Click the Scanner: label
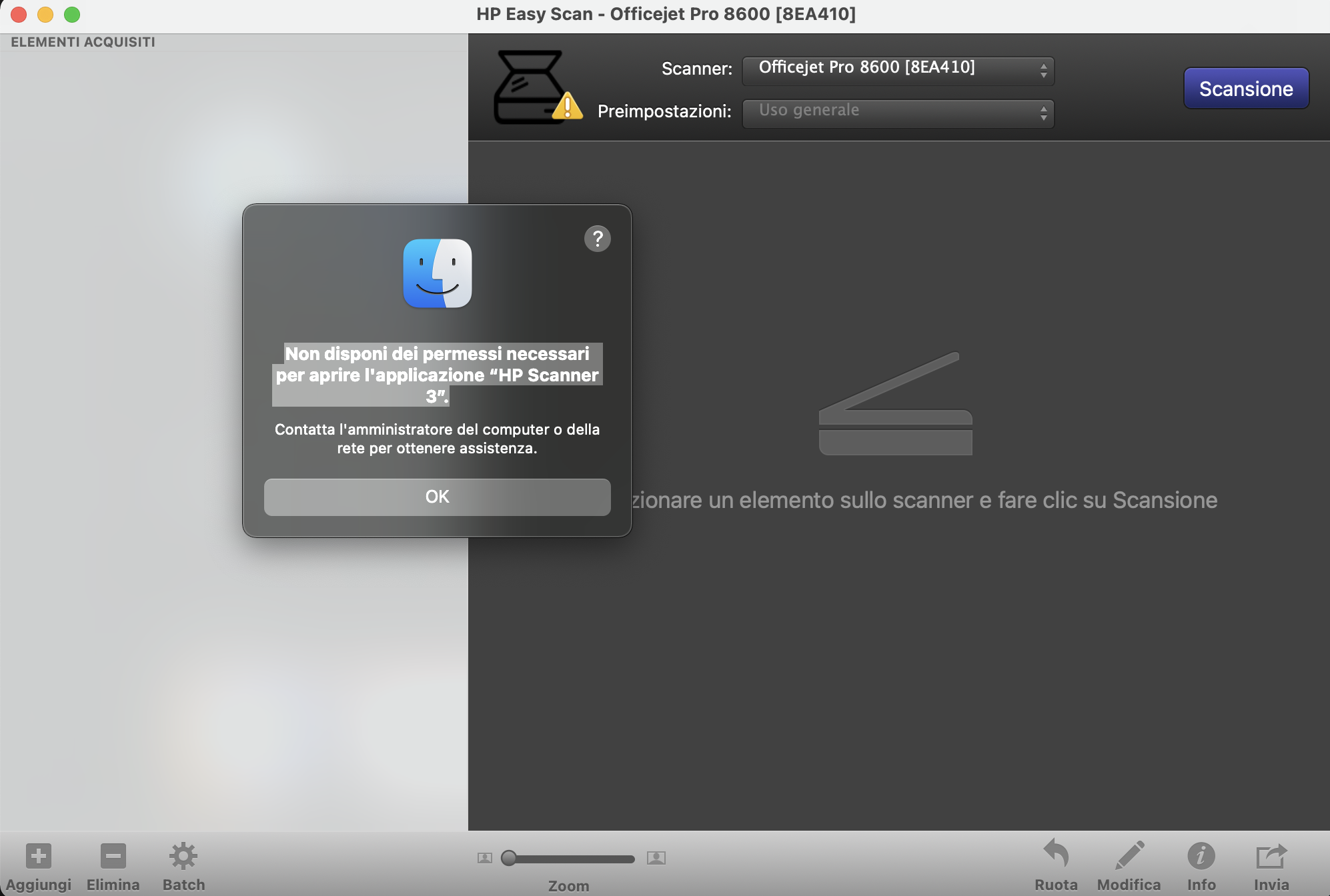The width and height of the screenshot is (1330, 896). 697,69
